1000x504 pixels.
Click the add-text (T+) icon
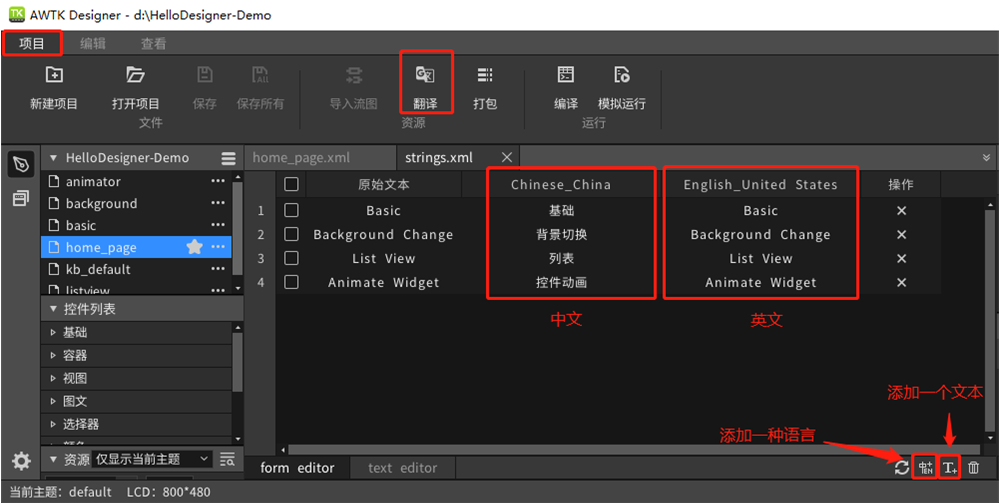point(950,468)
